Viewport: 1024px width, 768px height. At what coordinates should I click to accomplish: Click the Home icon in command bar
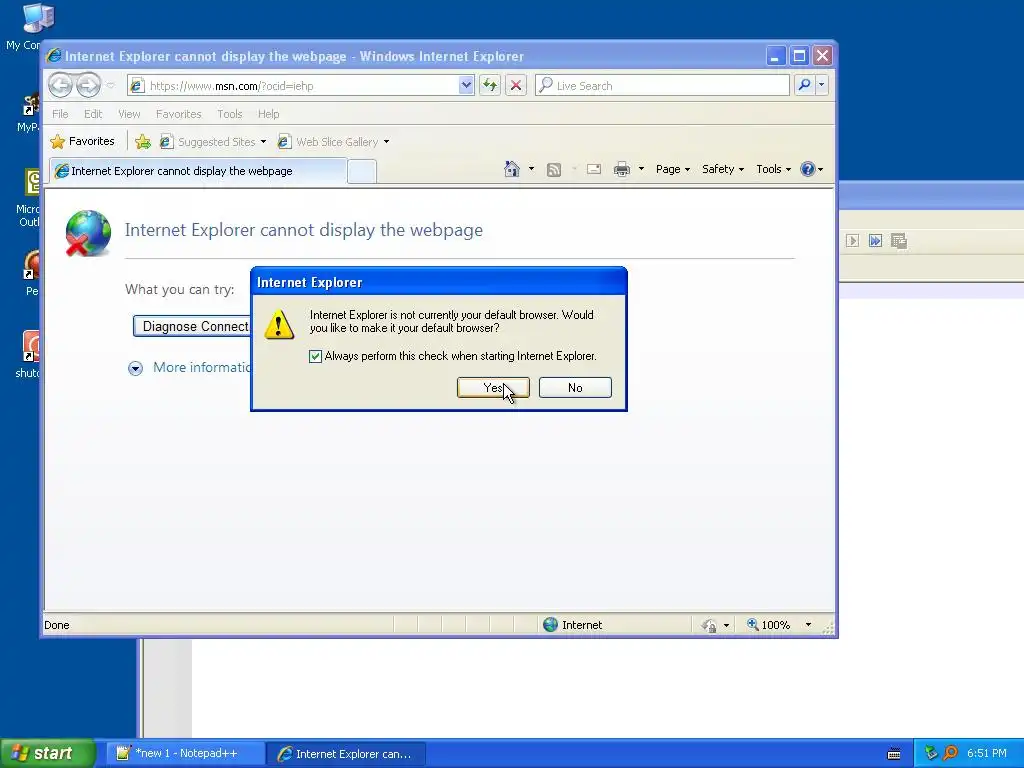511,169
